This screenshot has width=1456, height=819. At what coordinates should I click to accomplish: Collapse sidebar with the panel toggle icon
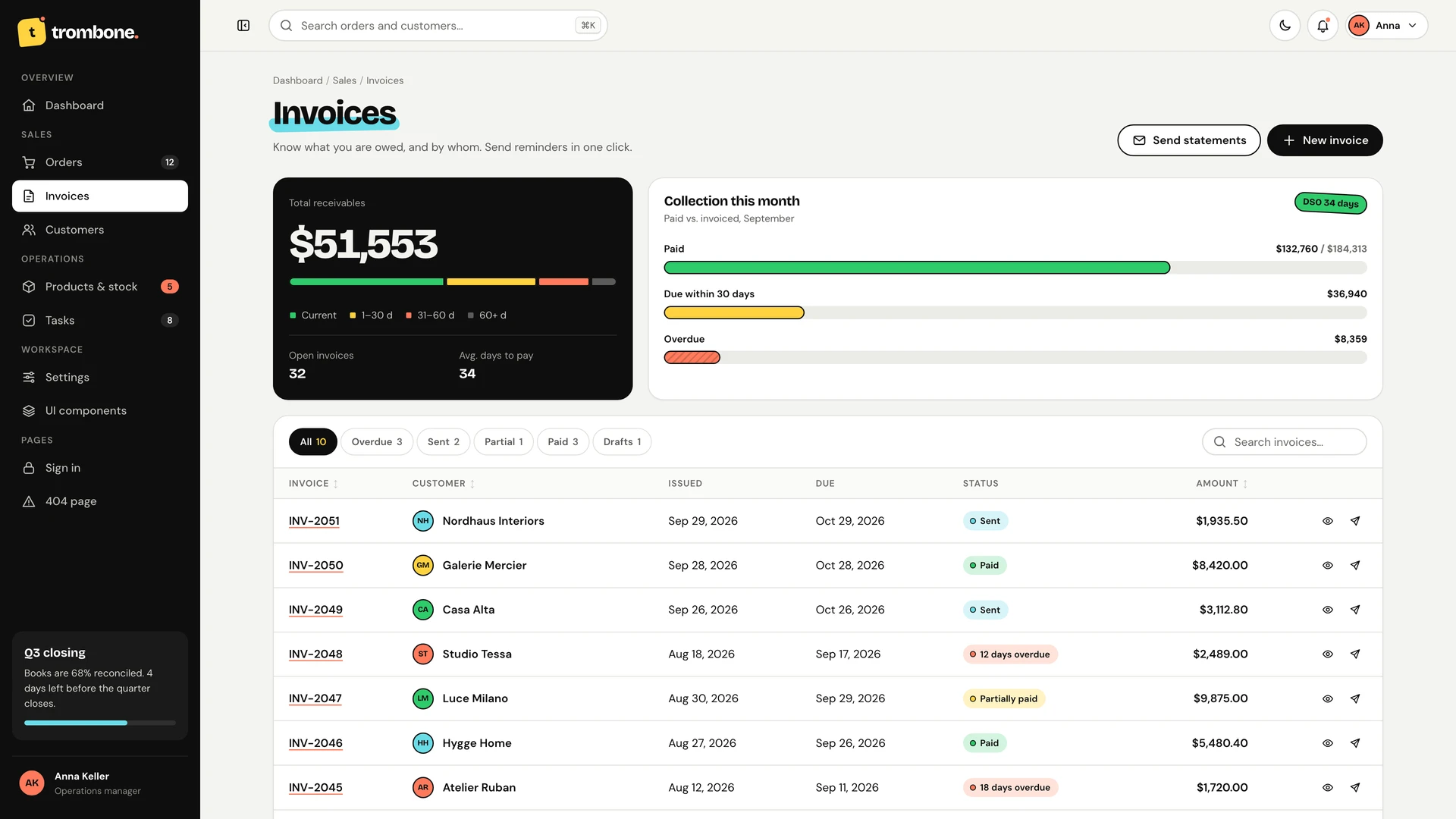(243, 26)
